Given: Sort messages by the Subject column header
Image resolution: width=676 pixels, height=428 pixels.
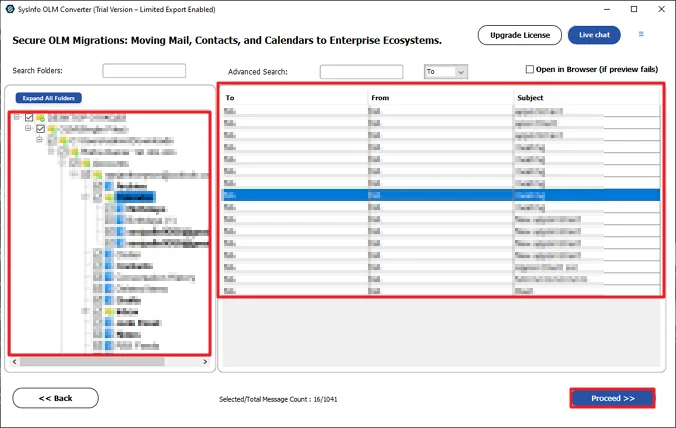Looking at the screenshot, I should (x=530, y=98).
